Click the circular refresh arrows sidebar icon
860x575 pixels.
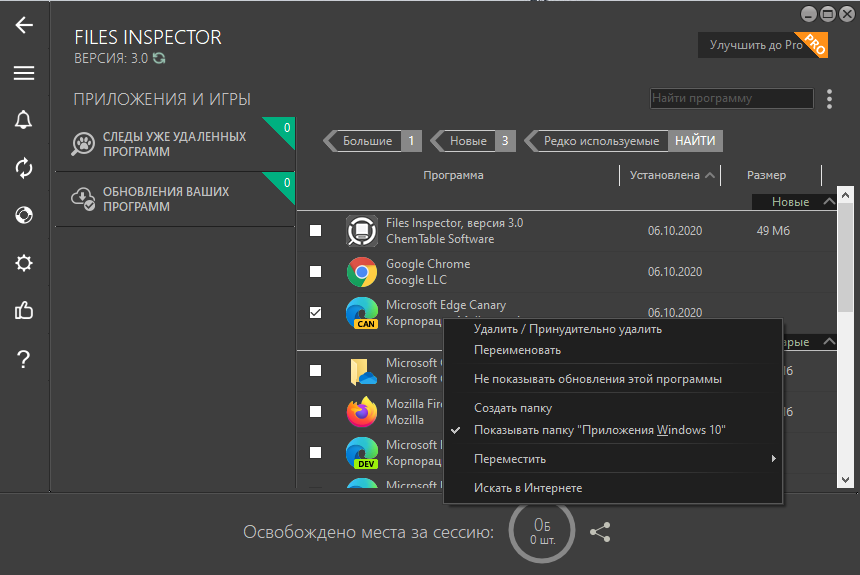coord(24,168)
